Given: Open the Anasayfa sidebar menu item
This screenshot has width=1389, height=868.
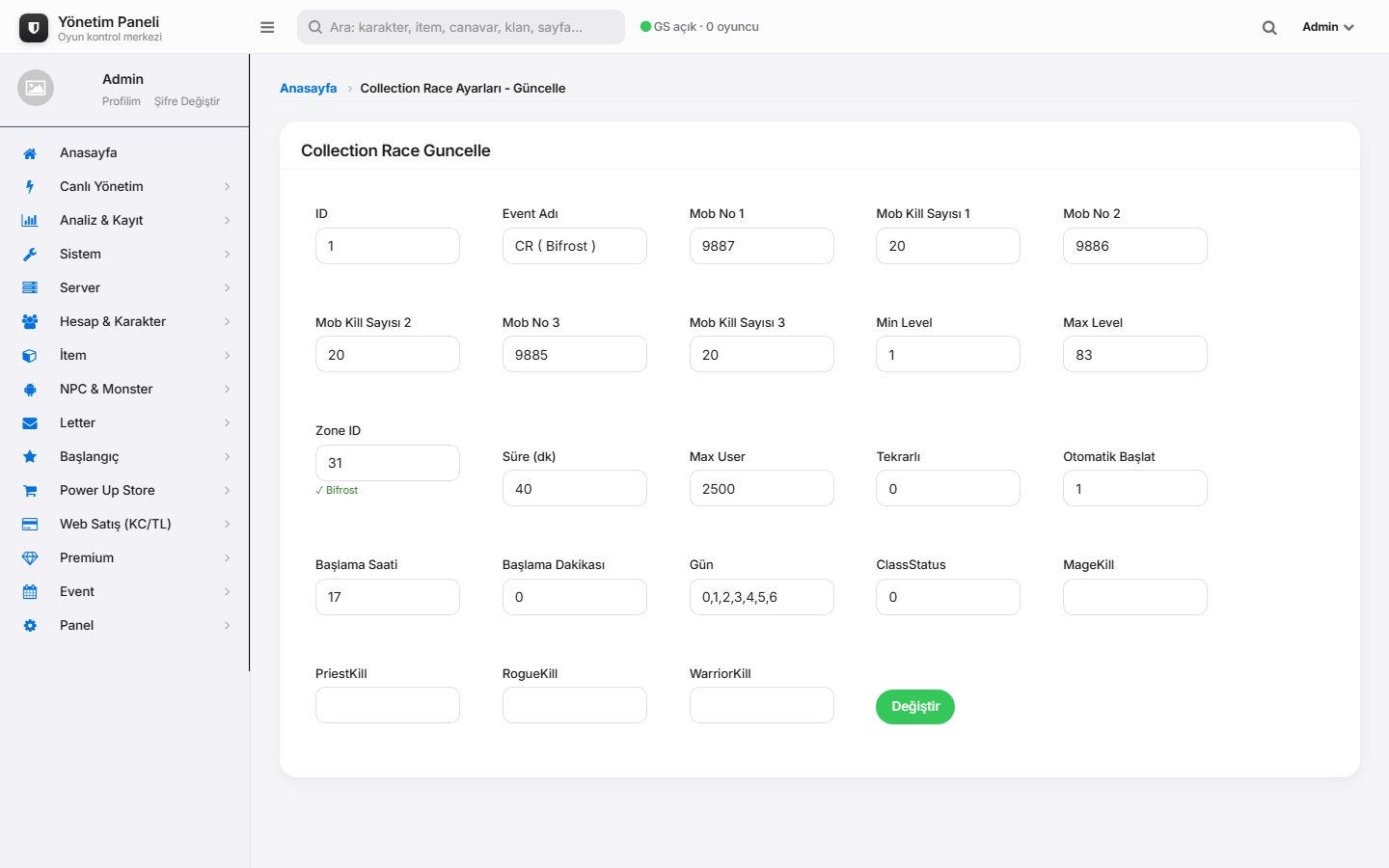Looking at the screenshot, I should point(124,153).
